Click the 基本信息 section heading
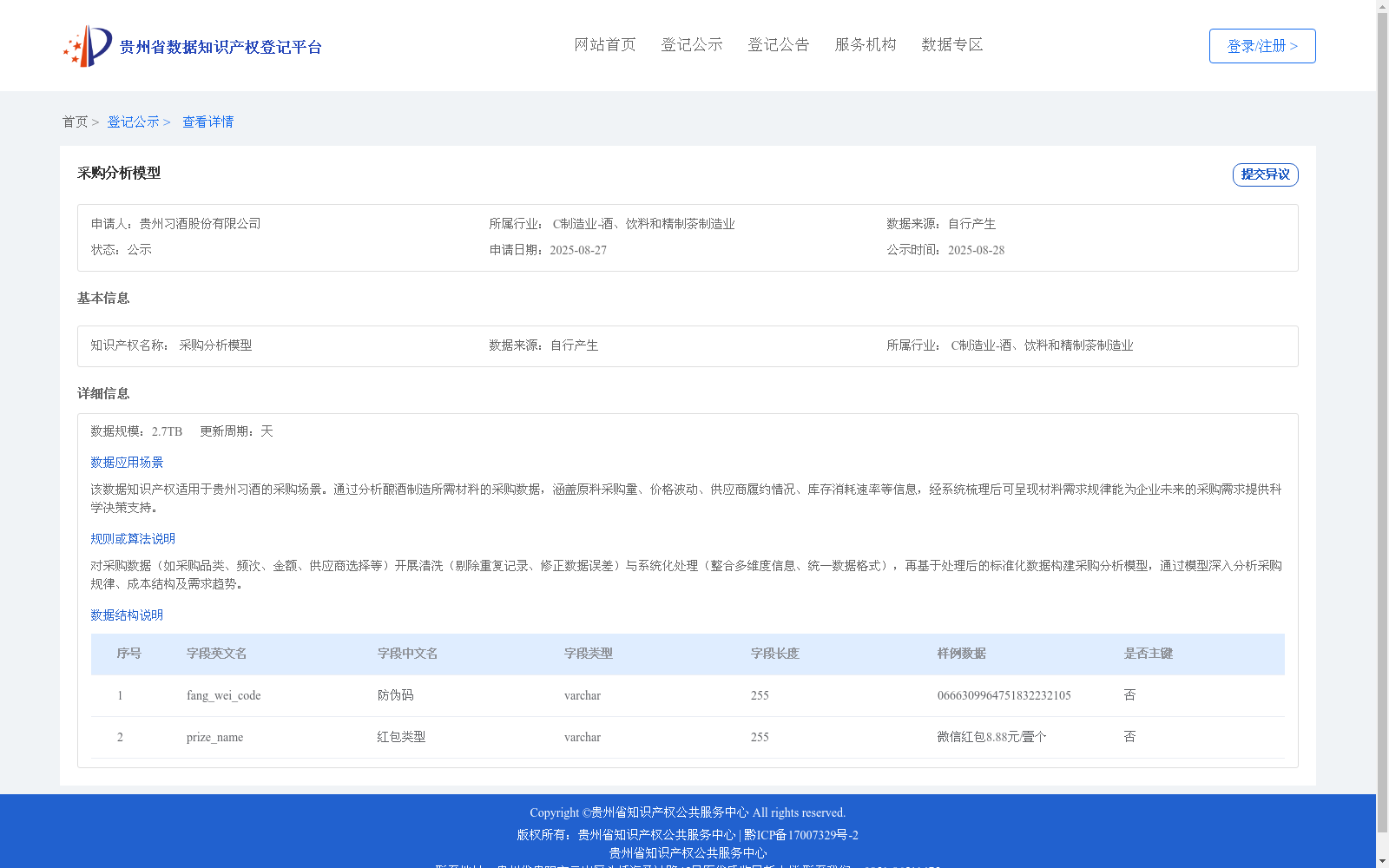This screenshot has height=868, width=1389. coord(103,299)
